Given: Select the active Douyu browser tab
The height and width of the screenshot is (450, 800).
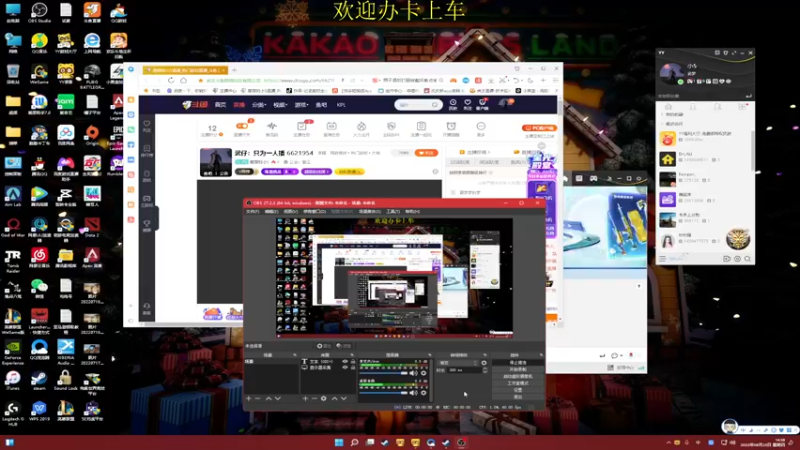Looking at the screenshot, I should (x=185, y=70).
